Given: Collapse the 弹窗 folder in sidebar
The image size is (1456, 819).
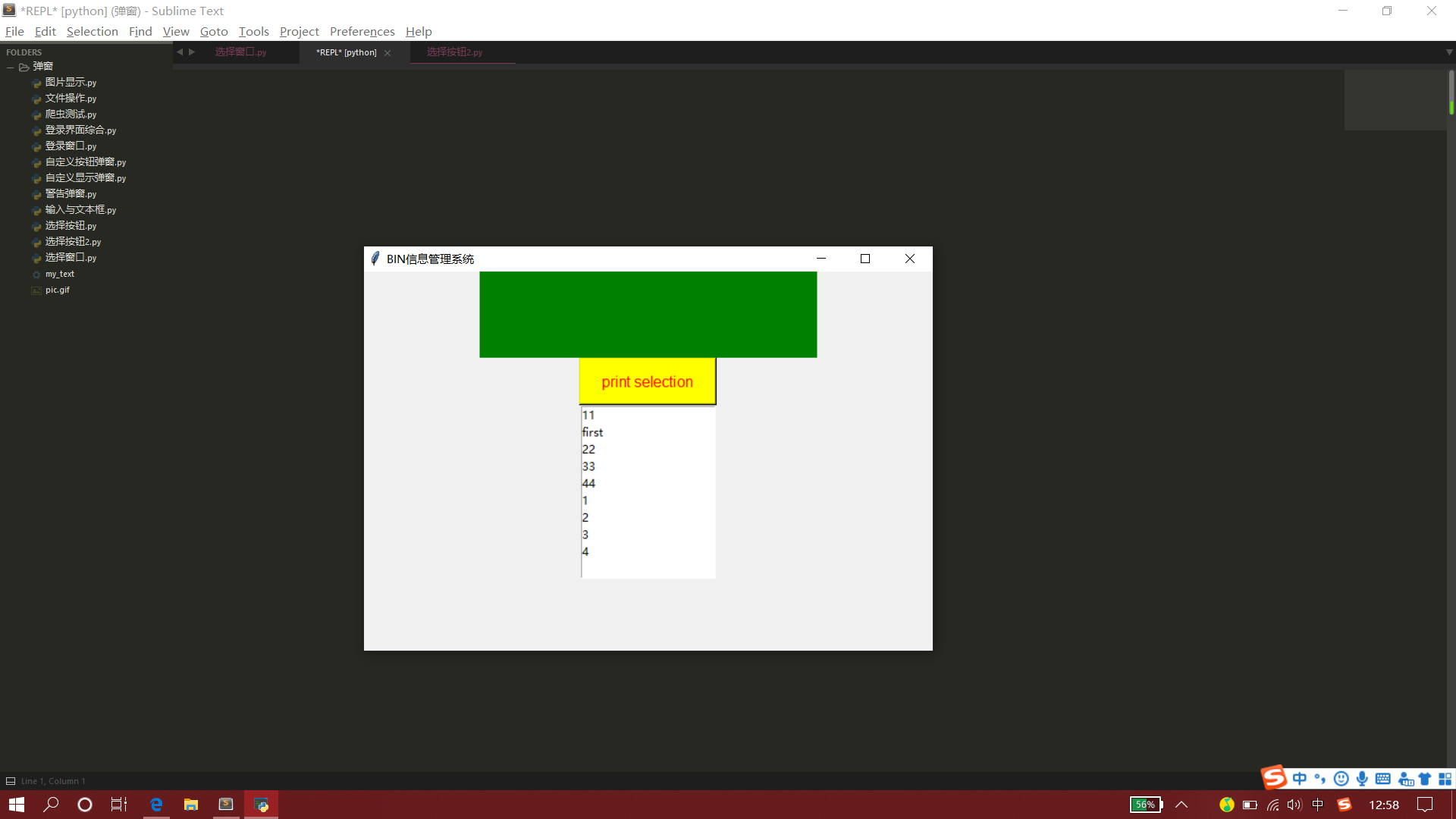Looking at the screenshot, I should point(11,67).
